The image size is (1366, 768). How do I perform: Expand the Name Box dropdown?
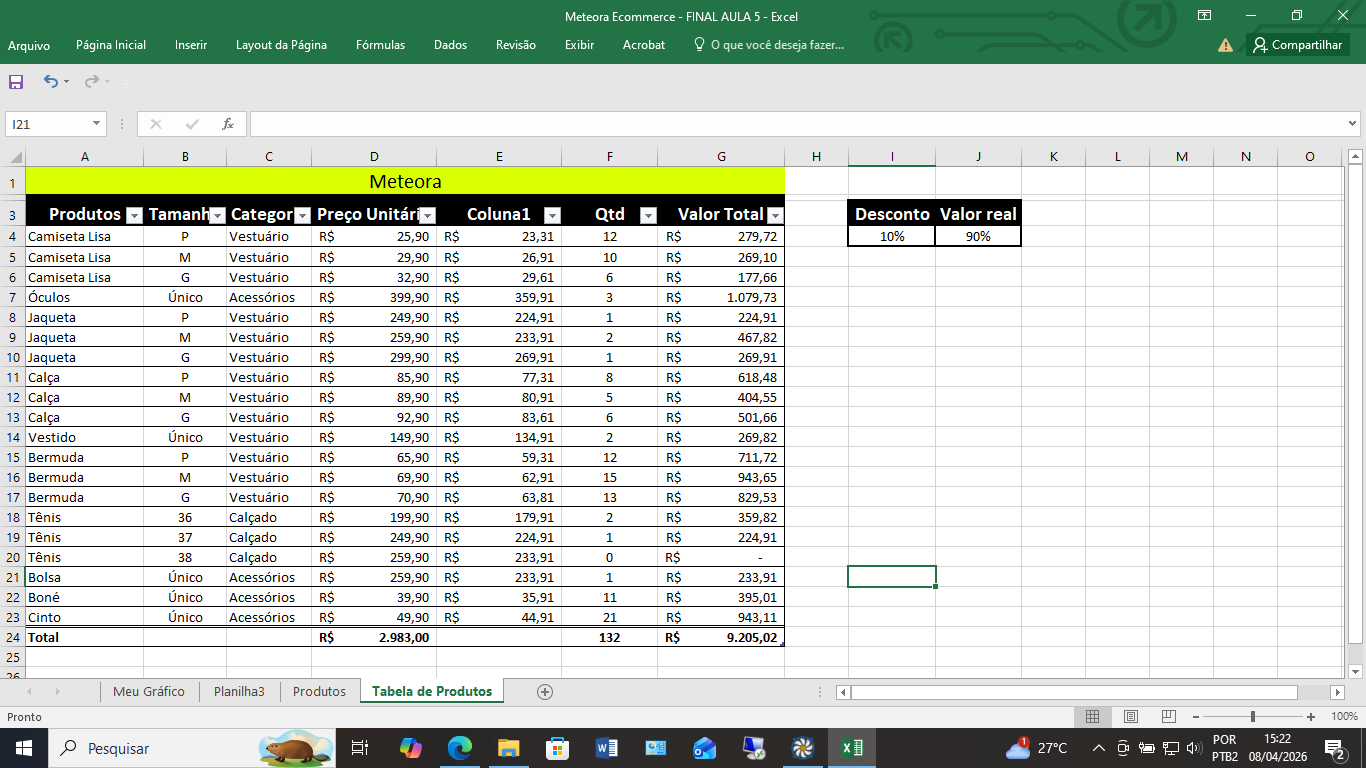[x=97, y=124]
